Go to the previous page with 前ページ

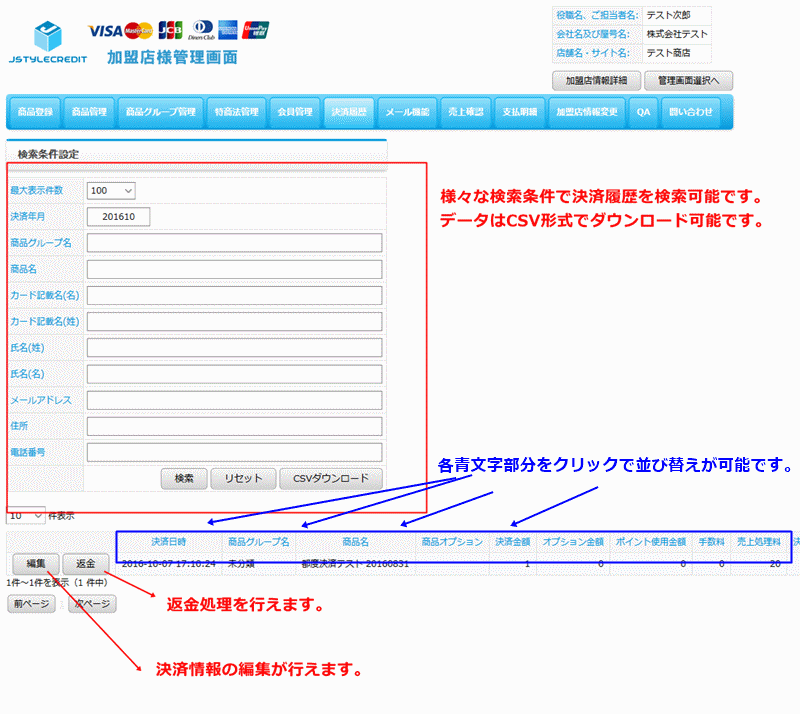(x=32, y=604)
